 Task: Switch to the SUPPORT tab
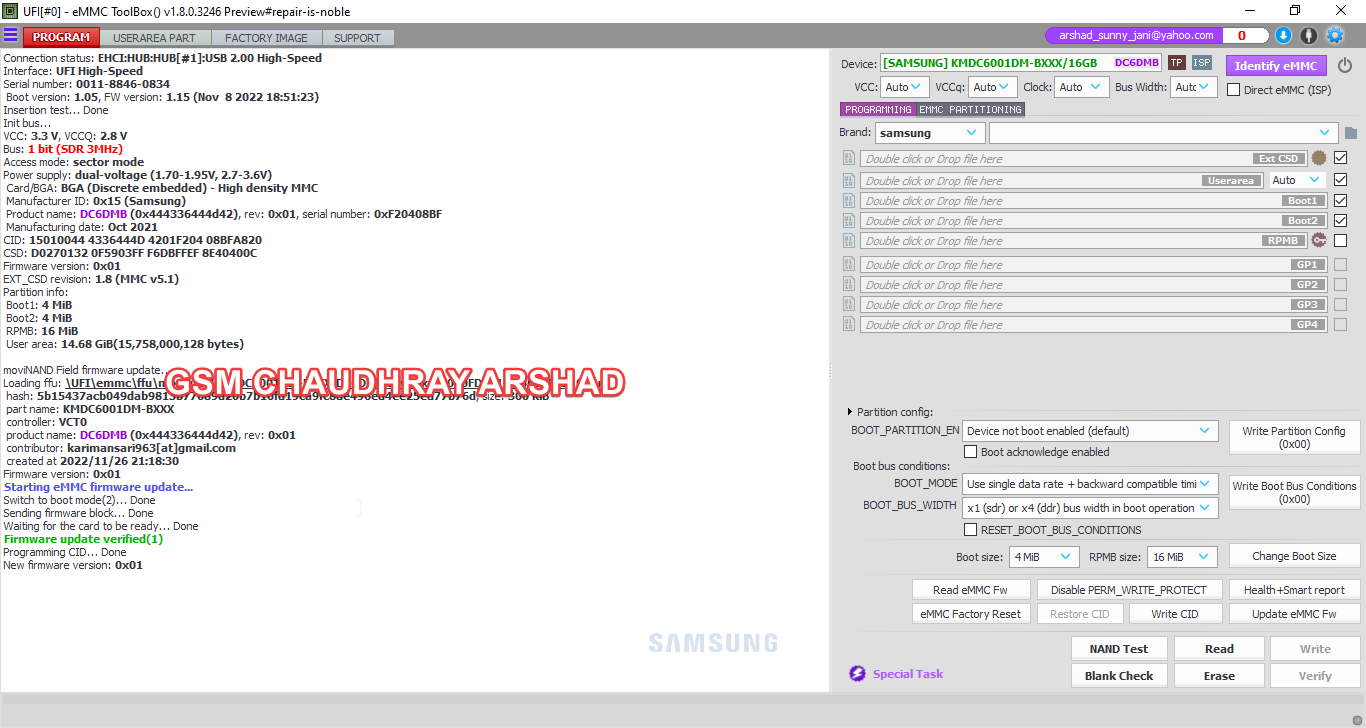(x=357, y=37)
